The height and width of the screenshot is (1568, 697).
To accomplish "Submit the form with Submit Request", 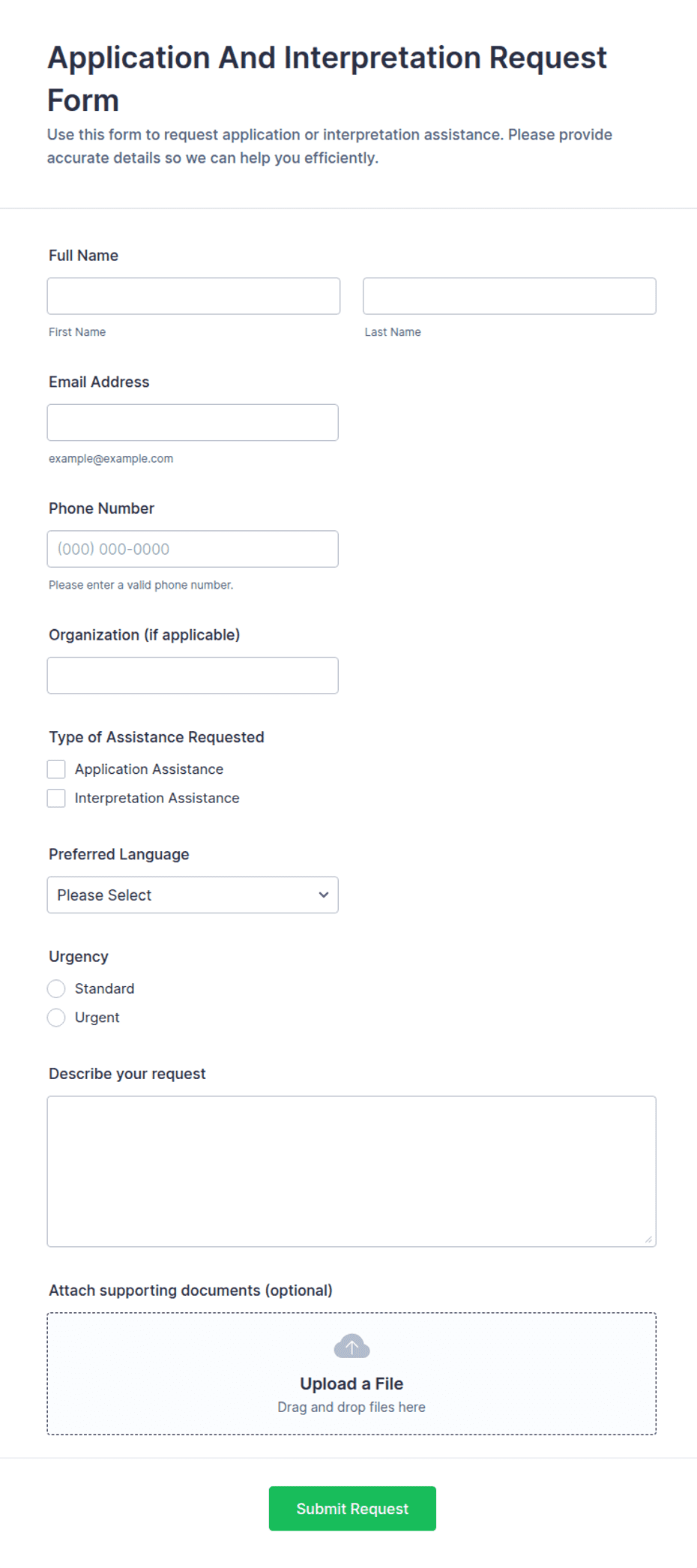I will click(352, 1508).
